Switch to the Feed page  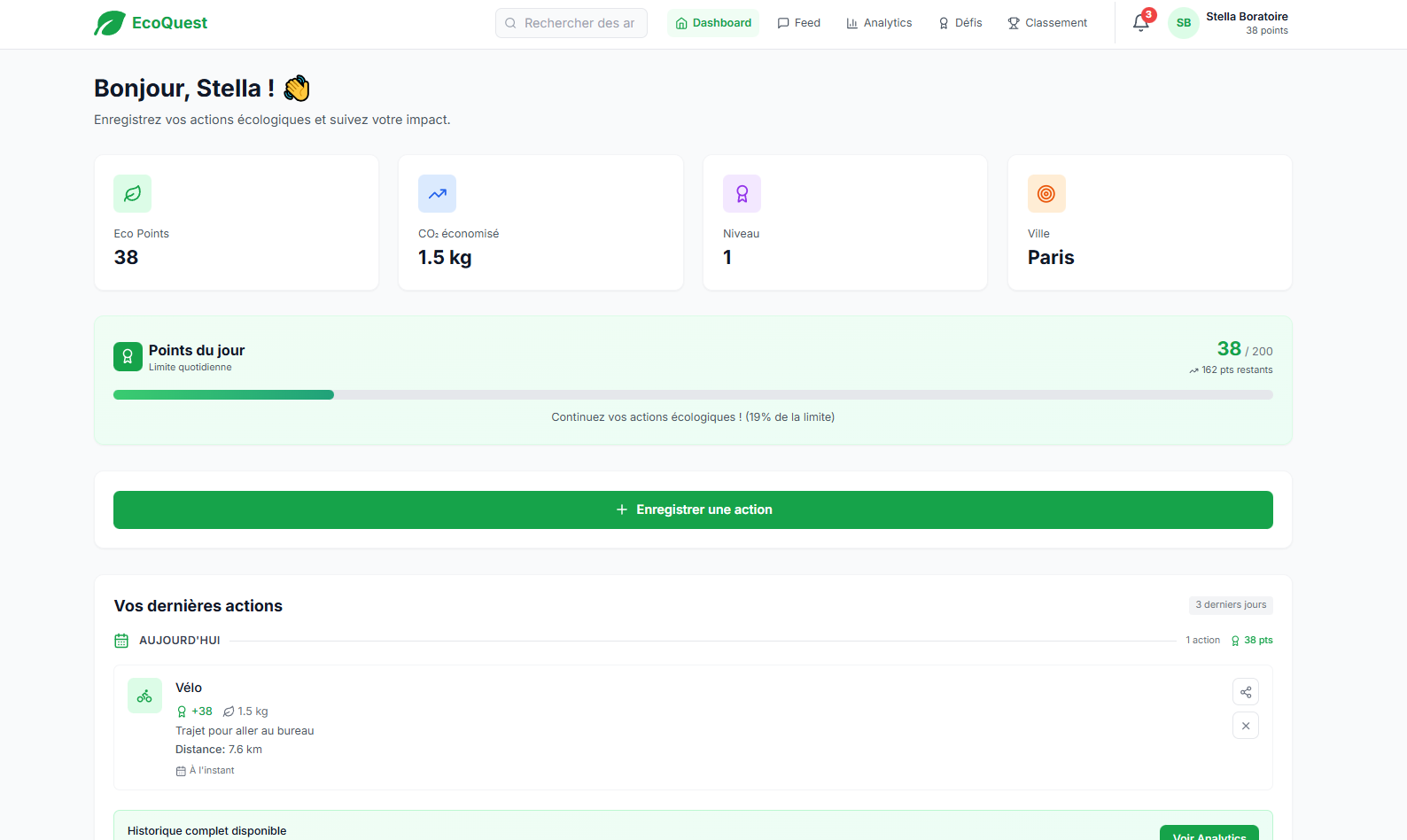coord(798,23)
